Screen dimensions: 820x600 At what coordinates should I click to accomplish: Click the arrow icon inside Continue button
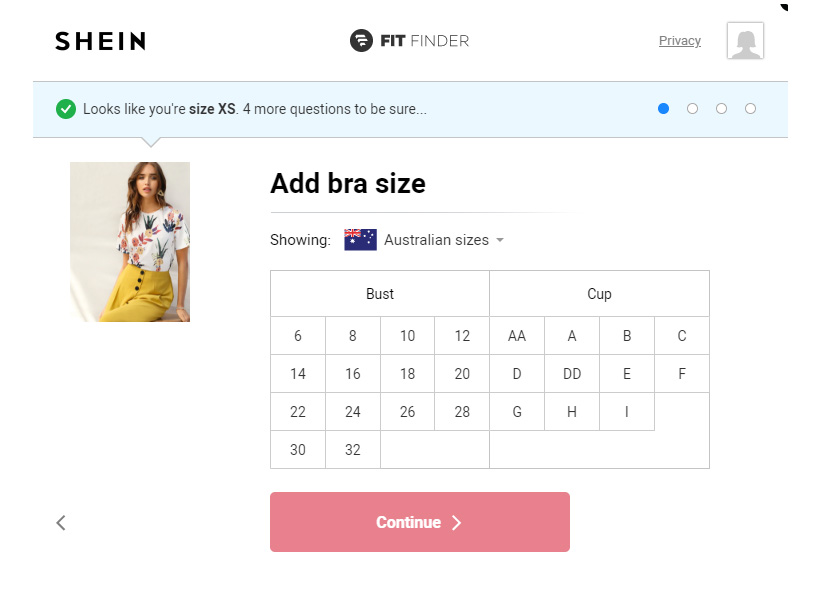tap(457, 522)
